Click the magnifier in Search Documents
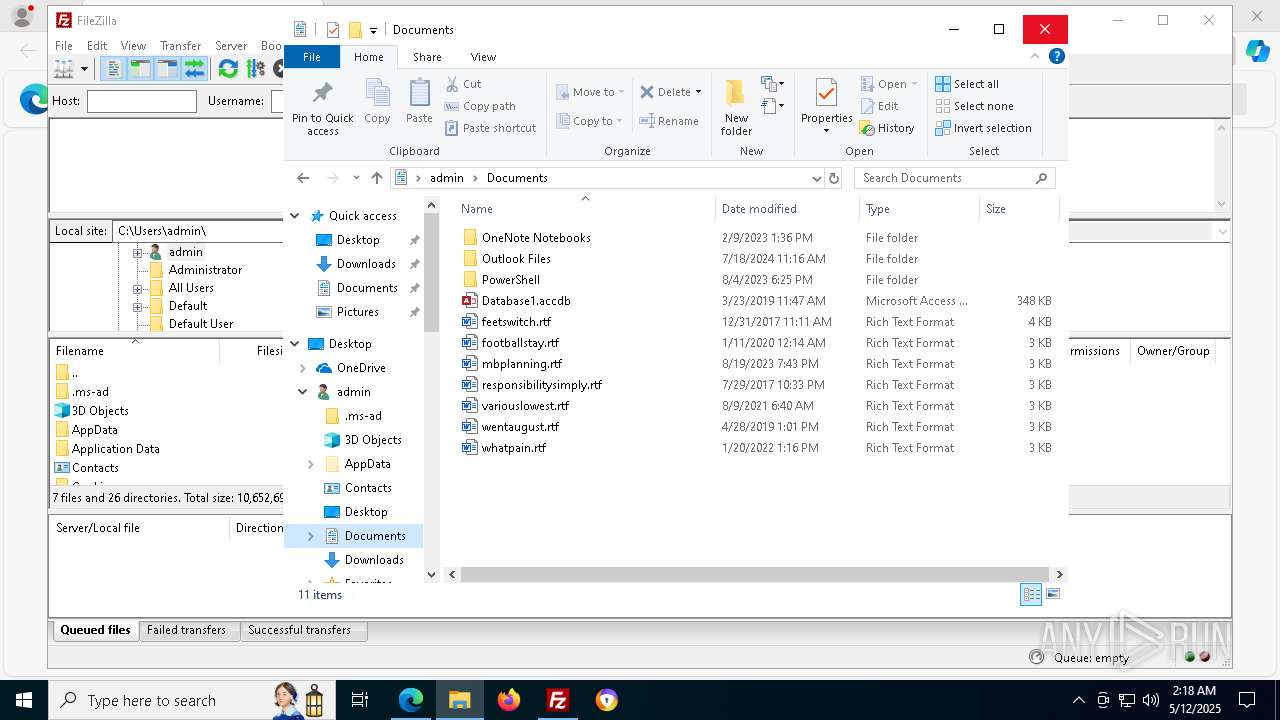This screenshot has width=1280, height=720. [1041, 178]
